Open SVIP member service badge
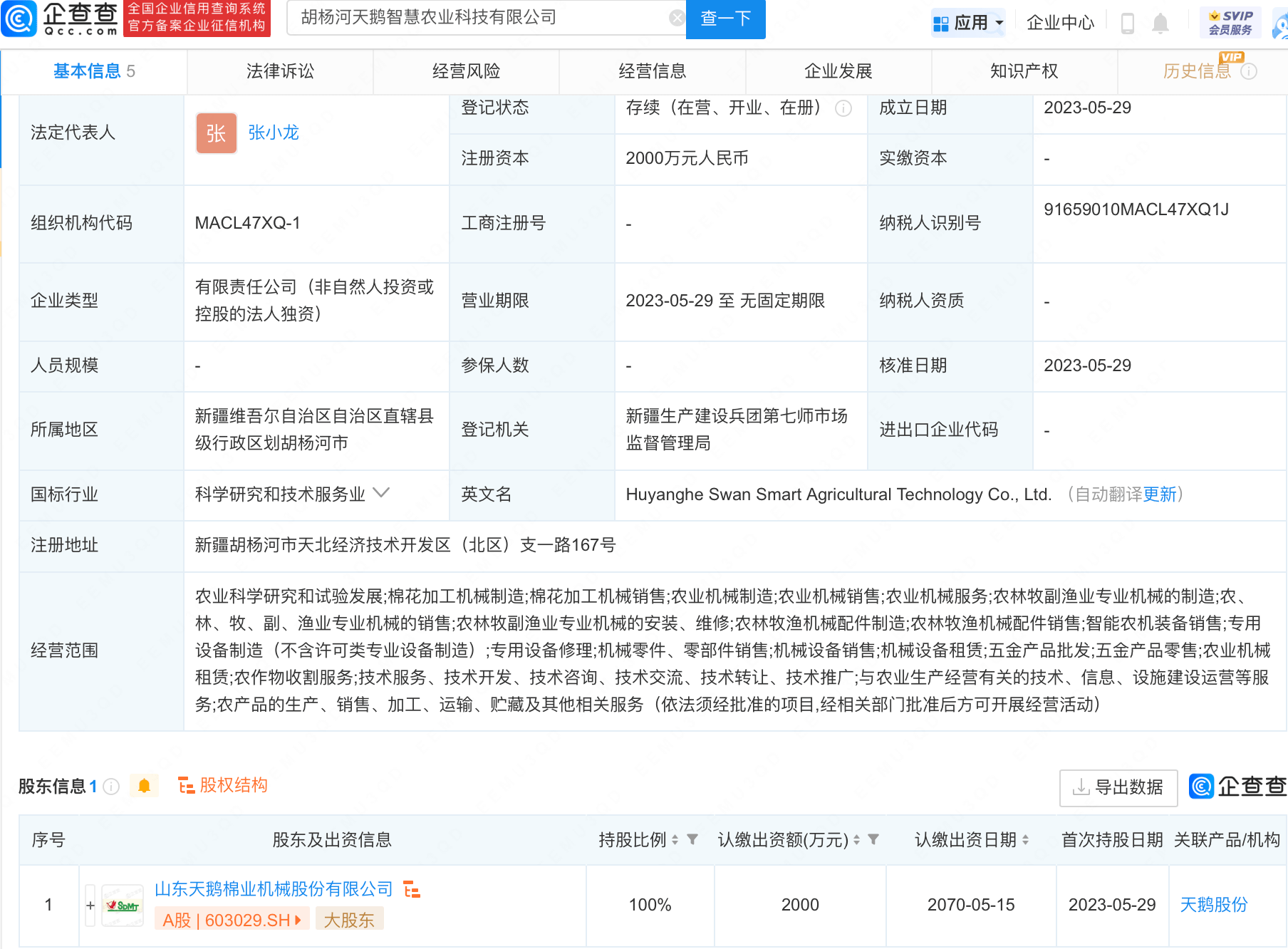 click(x=1230, y=23)
